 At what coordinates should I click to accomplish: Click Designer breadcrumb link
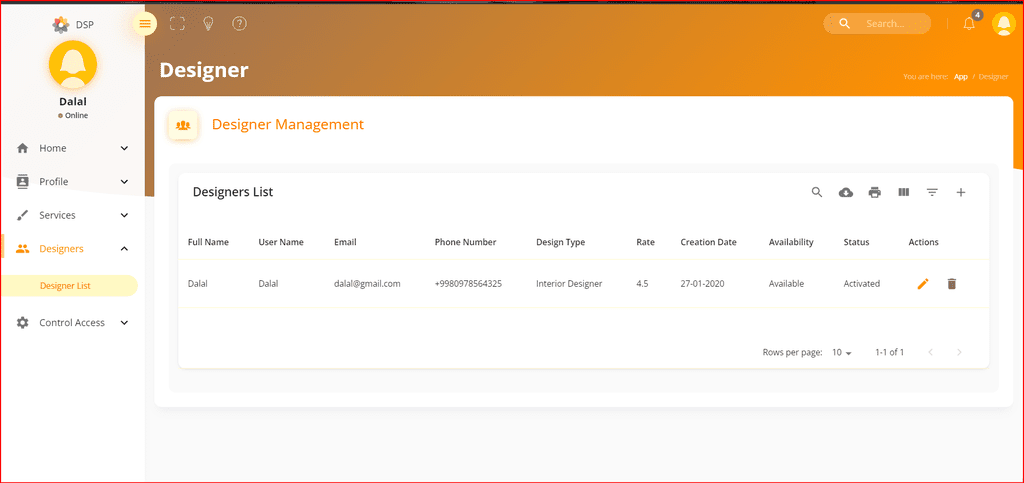pos(993,76)
